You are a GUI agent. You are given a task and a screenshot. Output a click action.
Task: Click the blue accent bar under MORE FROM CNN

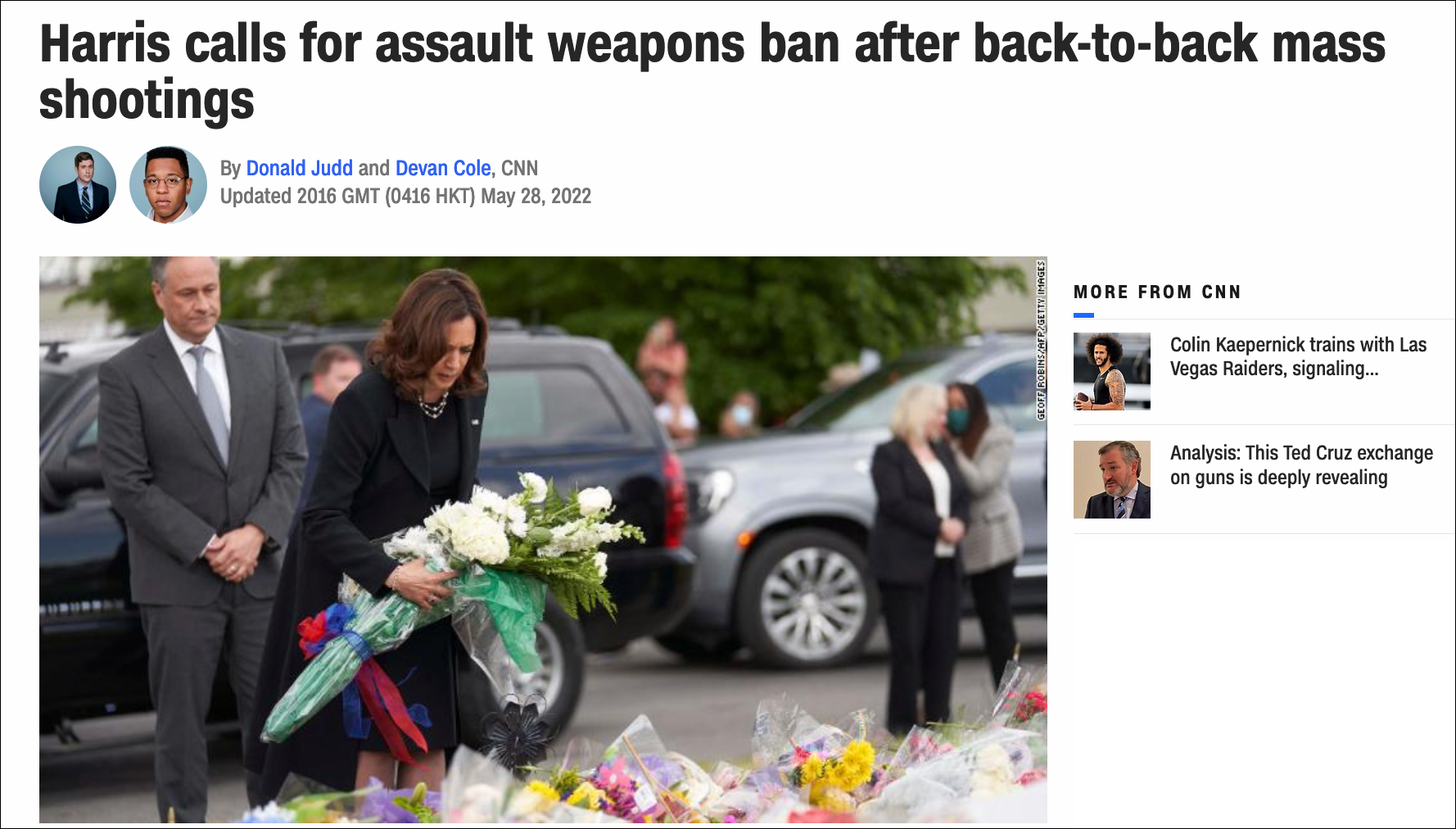coord(1083,315)
